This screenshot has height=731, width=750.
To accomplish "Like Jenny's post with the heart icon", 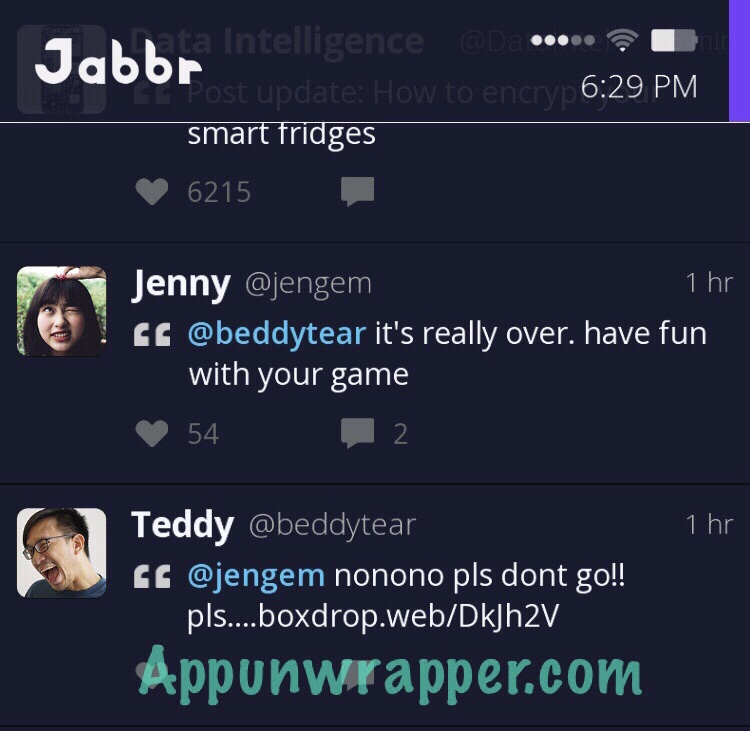I will (x=152, y=433).
